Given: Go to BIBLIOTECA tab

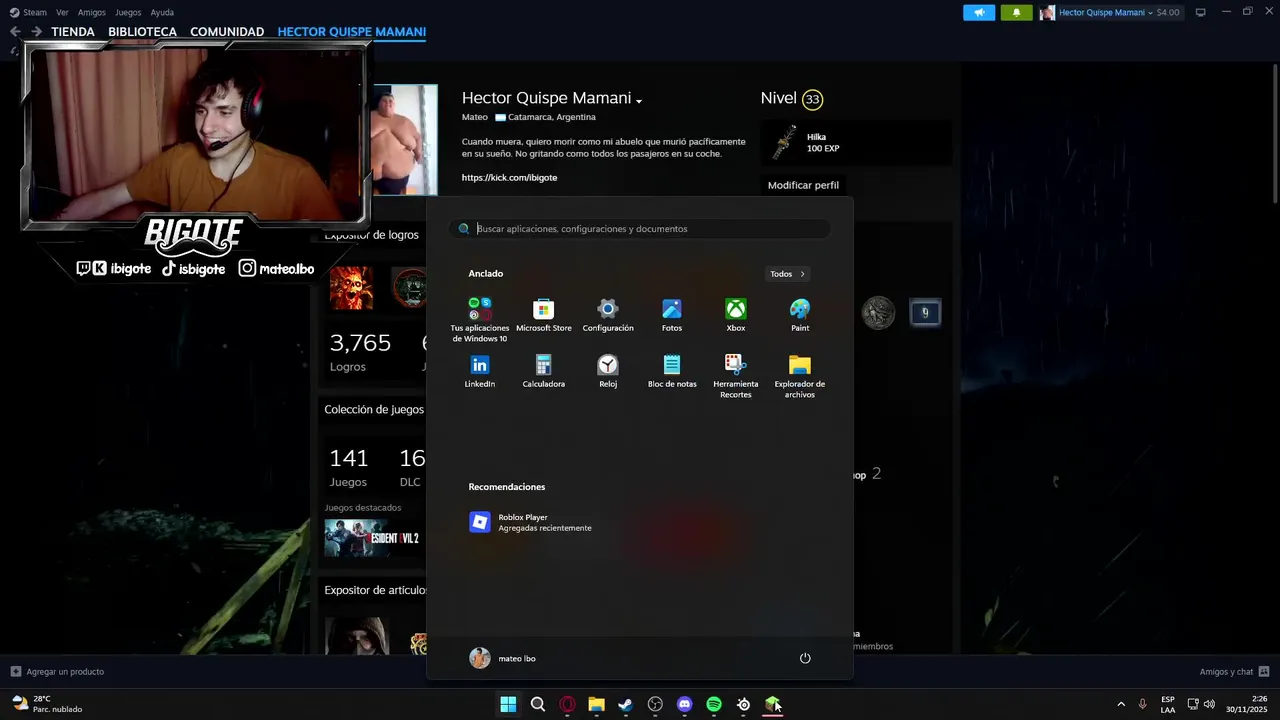Looking at the screenshot, I should coord(142,32).
